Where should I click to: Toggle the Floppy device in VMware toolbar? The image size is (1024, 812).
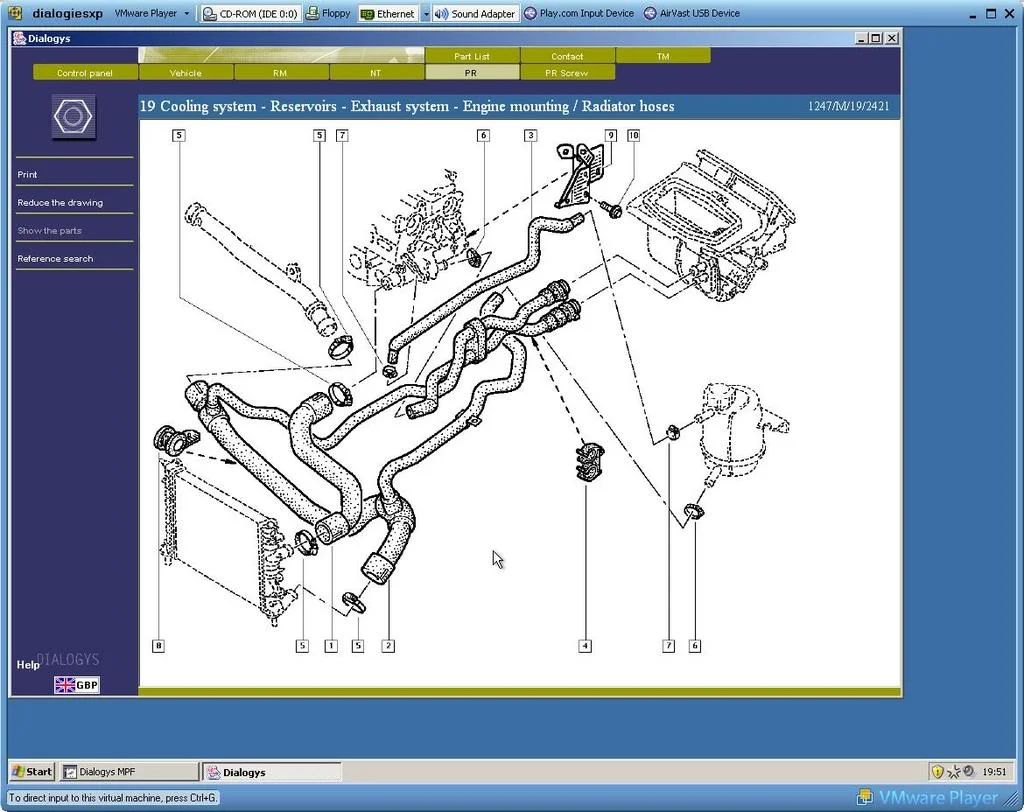328,13
